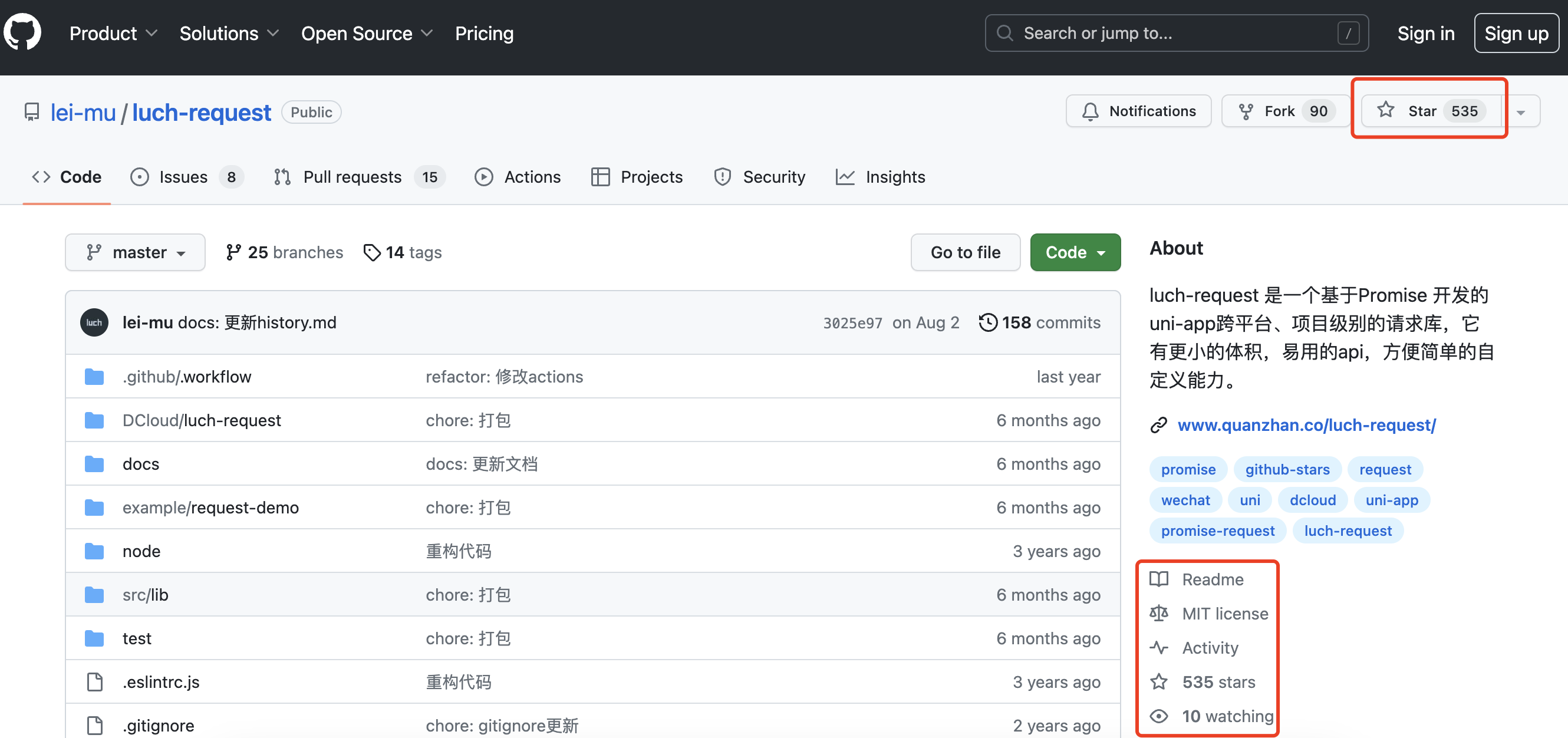Open the green Code dropdown
The height and width of the screenshot is (738, 1568).
click(1075, 252)
